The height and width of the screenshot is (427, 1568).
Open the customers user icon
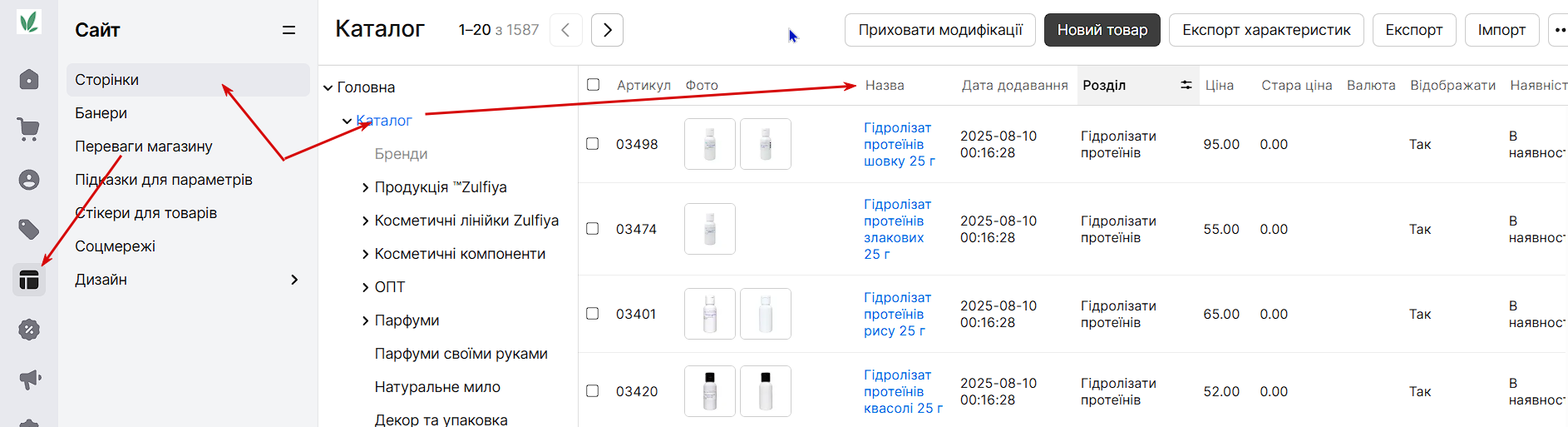(29, 180)
